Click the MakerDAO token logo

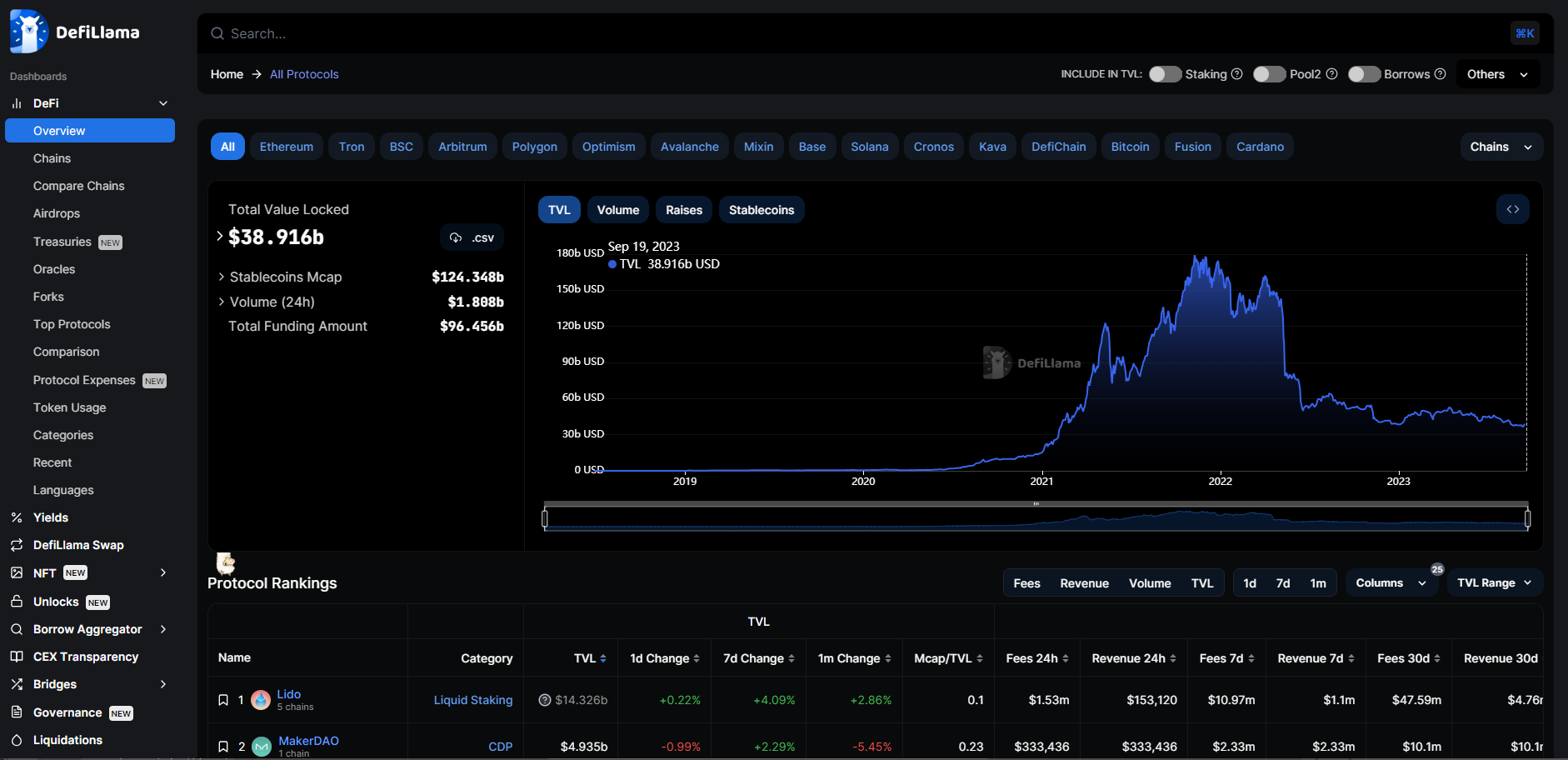pos(262,747)
